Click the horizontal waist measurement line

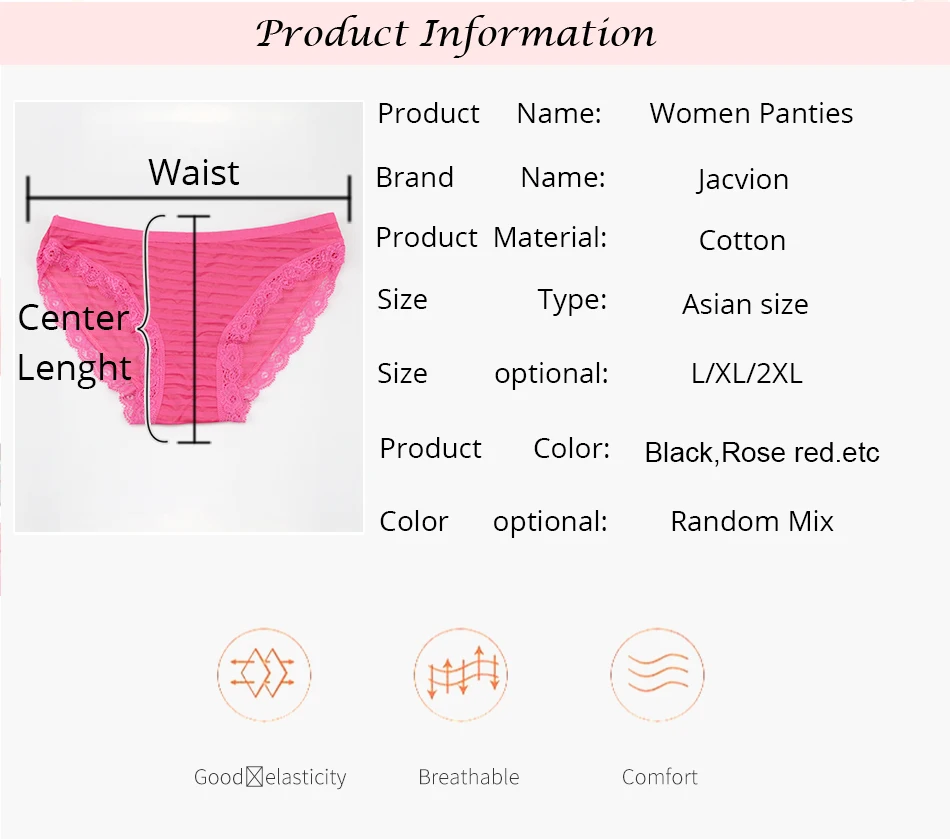coord(188,198)
